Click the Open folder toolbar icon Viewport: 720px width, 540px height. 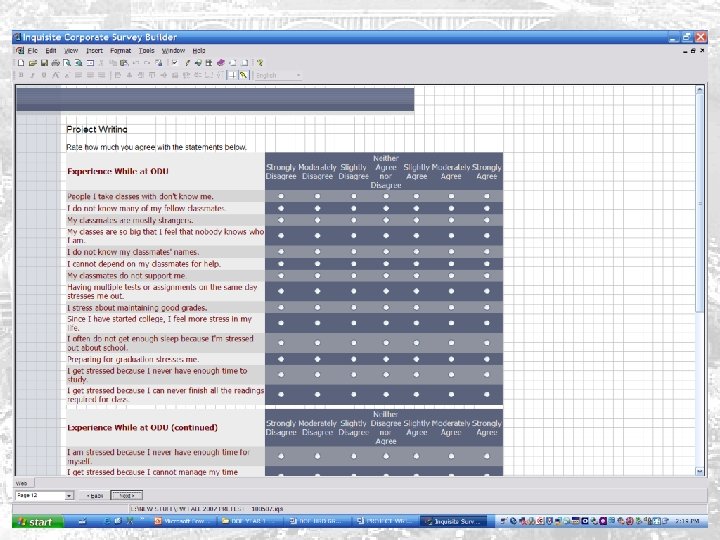click(x=33, y=63)
